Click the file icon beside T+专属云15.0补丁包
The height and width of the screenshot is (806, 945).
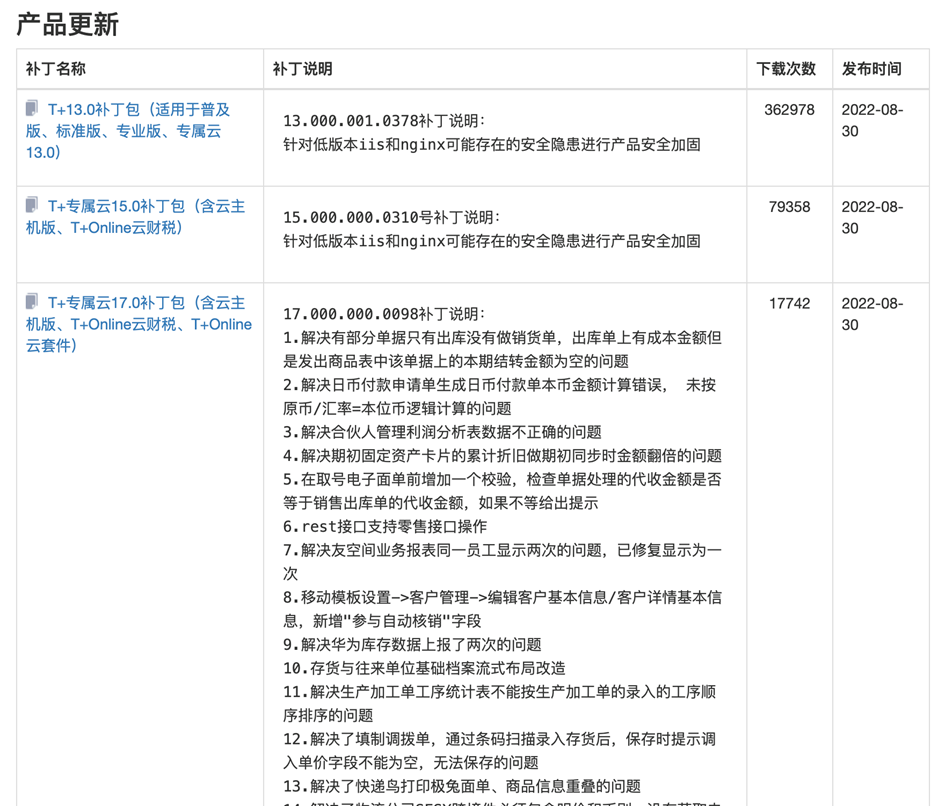(32, 205)
